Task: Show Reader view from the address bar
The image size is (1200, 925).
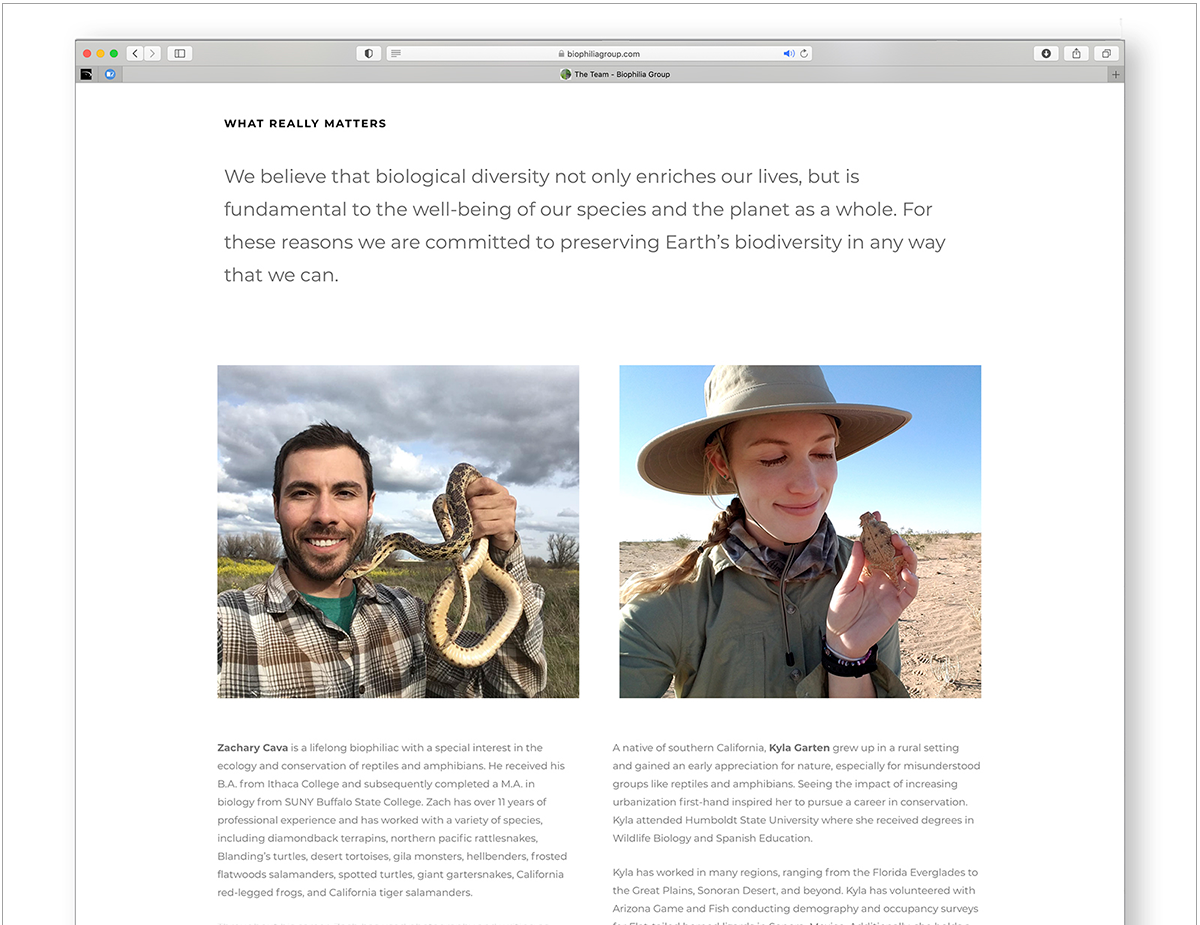Action: [x=396, y=54]
